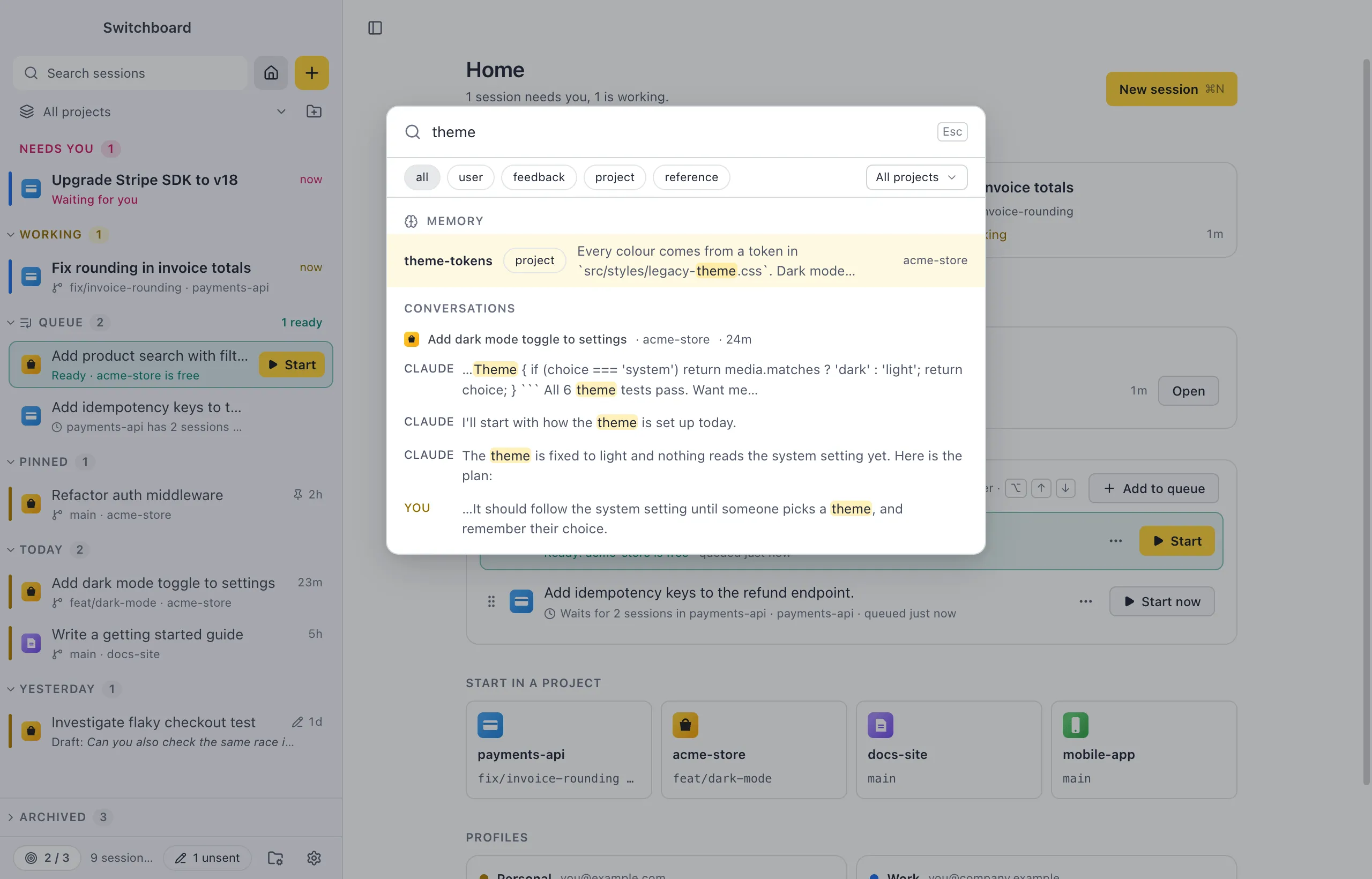This screenshot has width=1372, height=879.
Task: Click Start now for idempotency keys item
Action: pos(1161,601)
